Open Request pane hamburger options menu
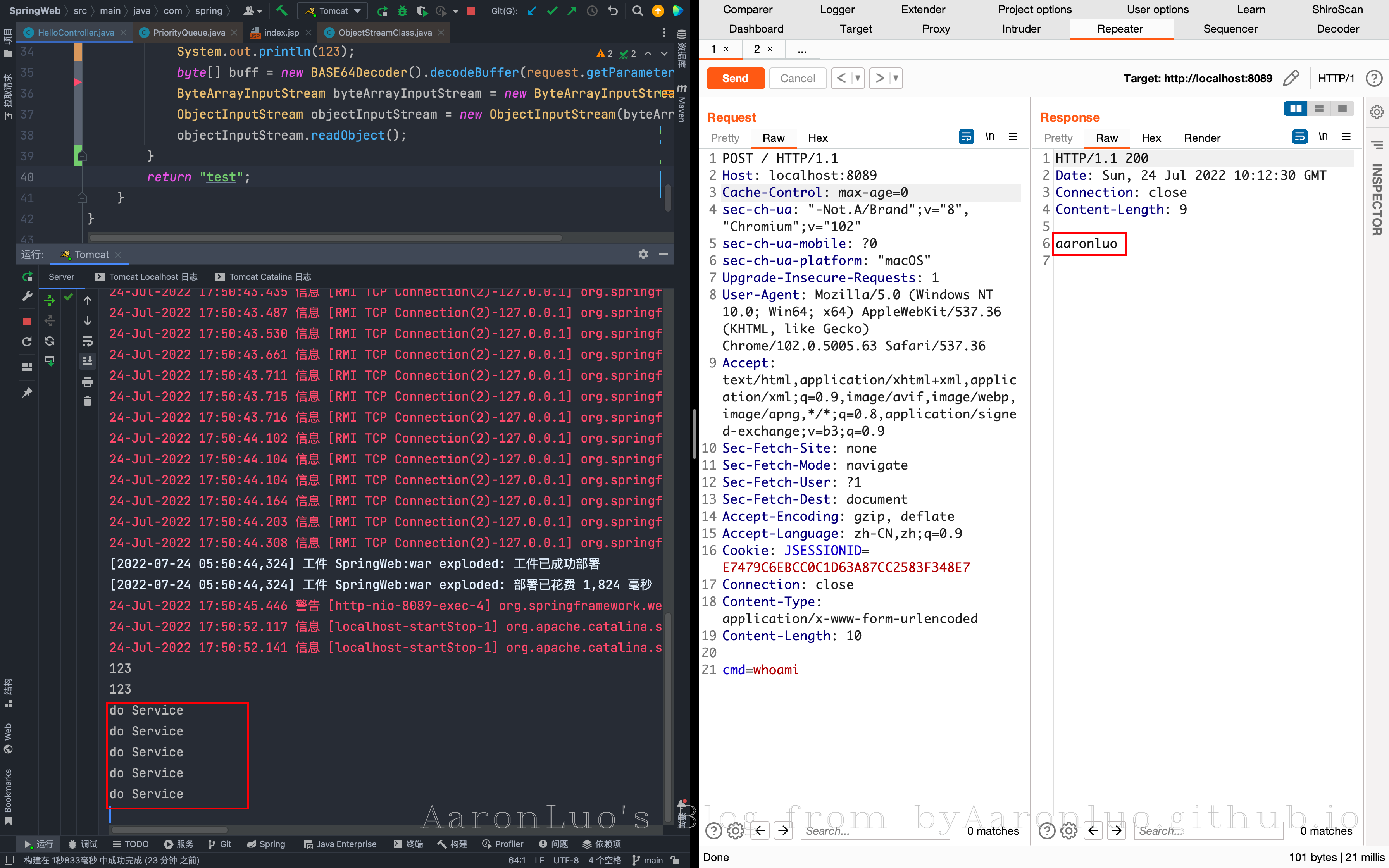Image resolution: width=1389 pixels, height=868 pixels. coord(1013,137)
